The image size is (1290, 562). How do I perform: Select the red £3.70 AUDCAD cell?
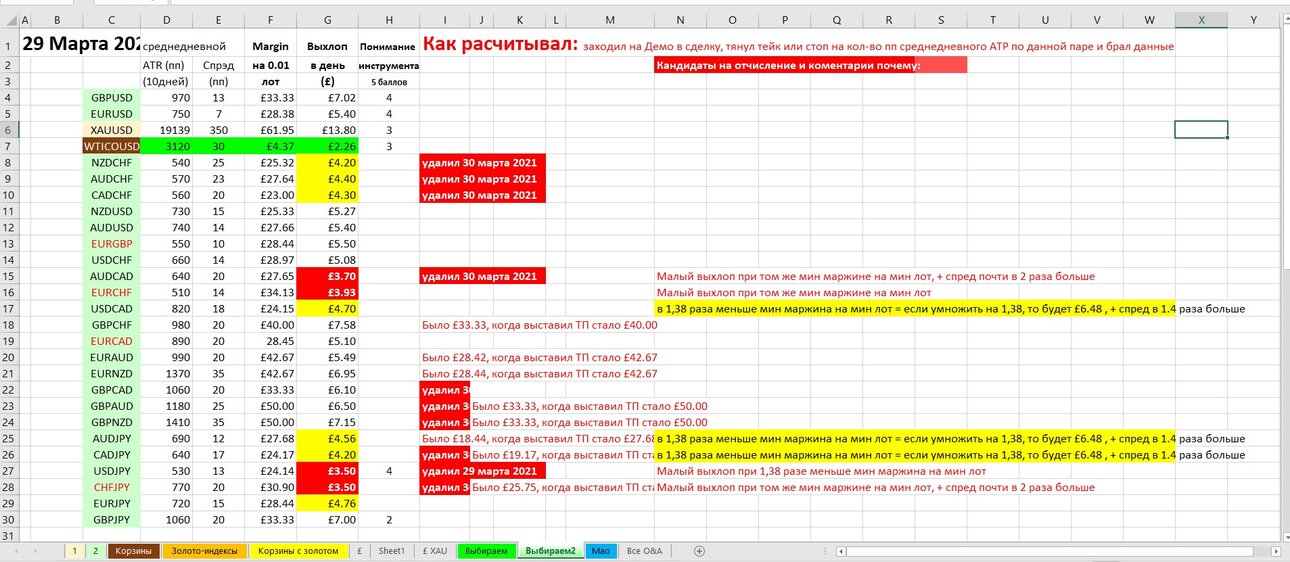pyautogui.click(x=328, y=276)
